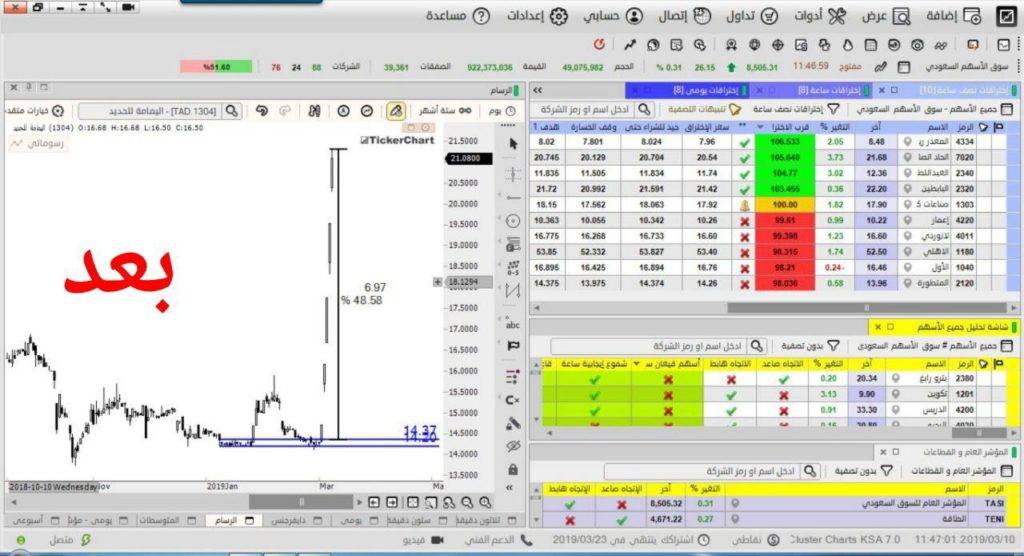Open the ستة أشهر (six months) period selector

(x=445, y=111)
